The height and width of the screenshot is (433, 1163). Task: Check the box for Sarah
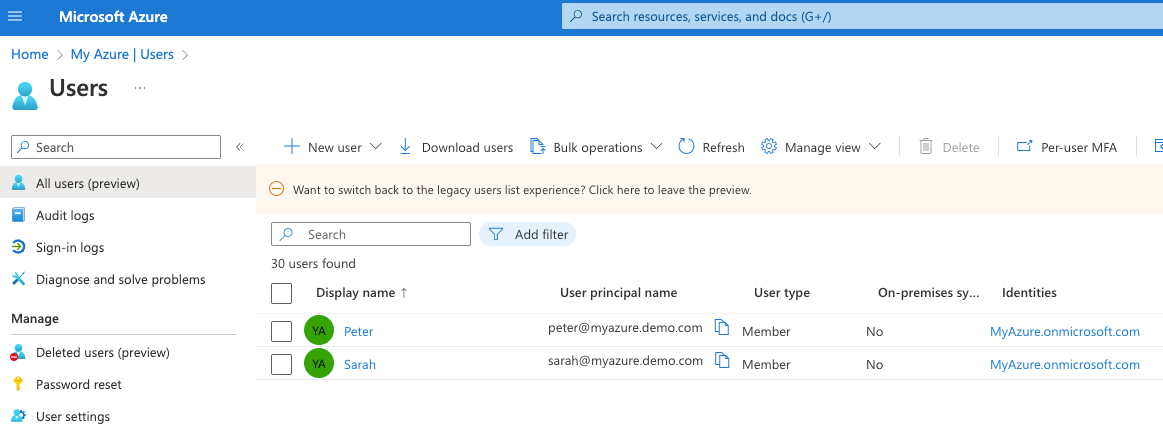tap(282, 365)
